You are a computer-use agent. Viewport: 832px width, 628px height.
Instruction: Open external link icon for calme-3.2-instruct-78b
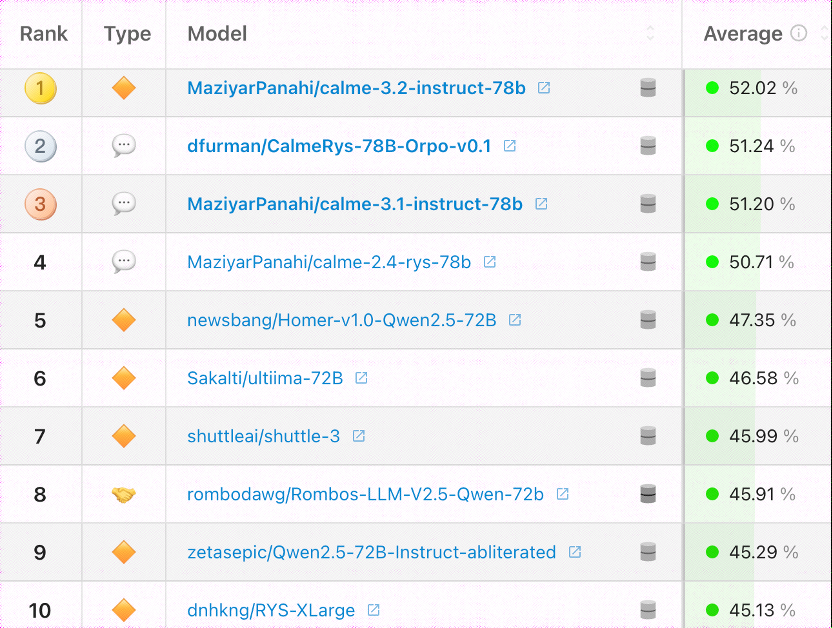coord(544,88)
